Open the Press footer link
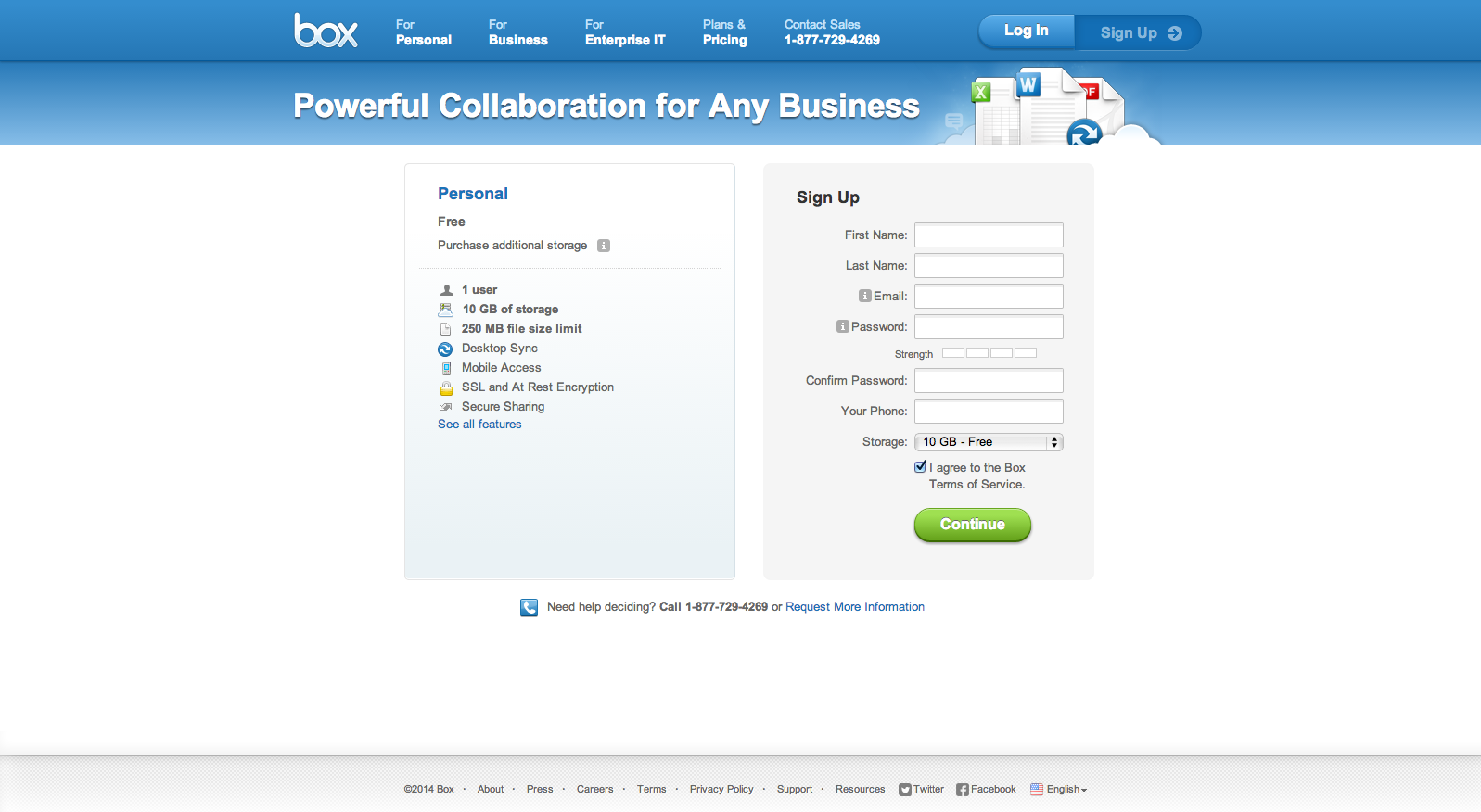Viewport: 1481px width, 812px height. [540, 790]
